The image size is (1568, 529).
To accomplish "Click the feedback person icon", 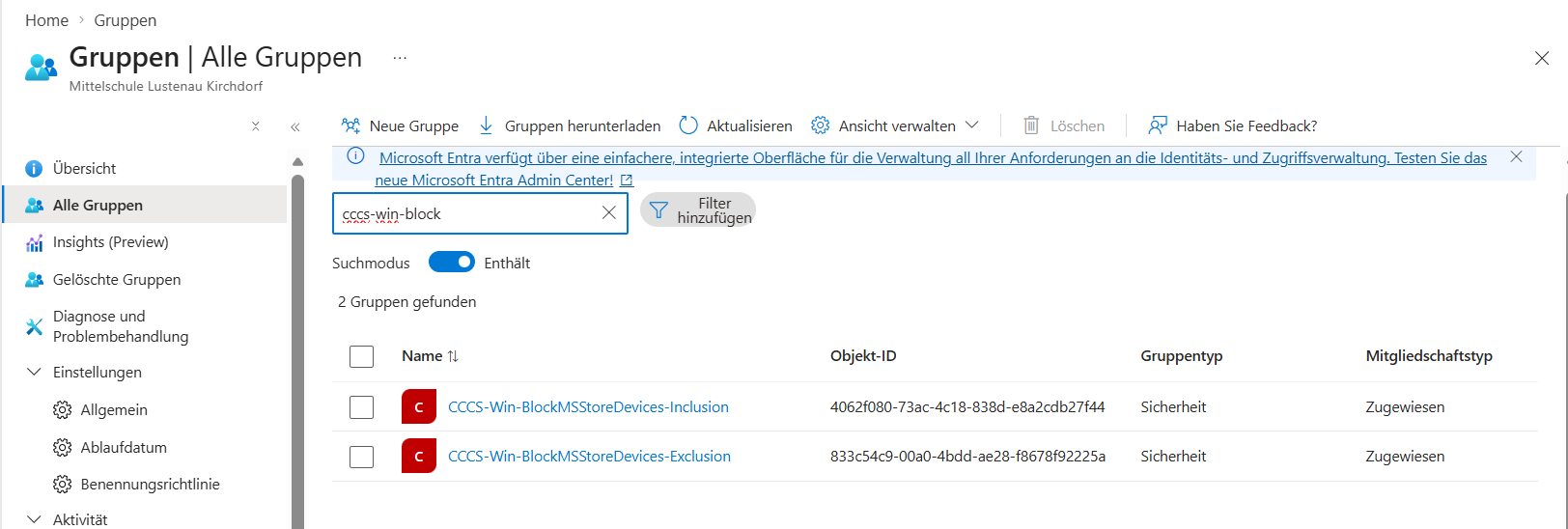I will (x=1158, y=125).
